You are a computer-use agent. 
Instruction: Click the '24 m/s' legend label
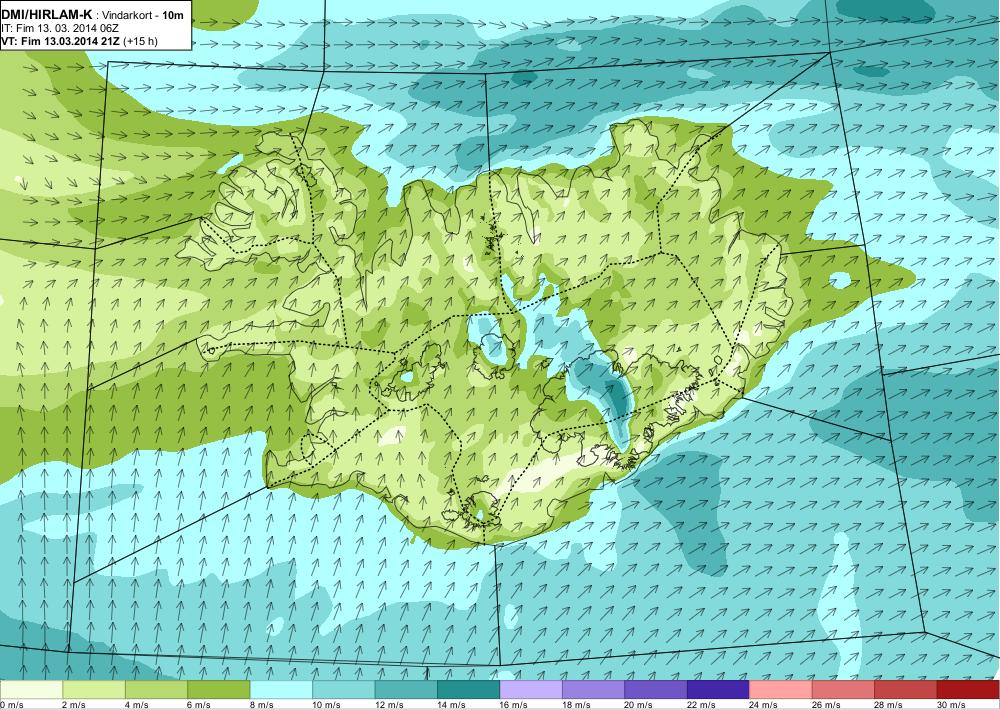click(x=764, y=705)
